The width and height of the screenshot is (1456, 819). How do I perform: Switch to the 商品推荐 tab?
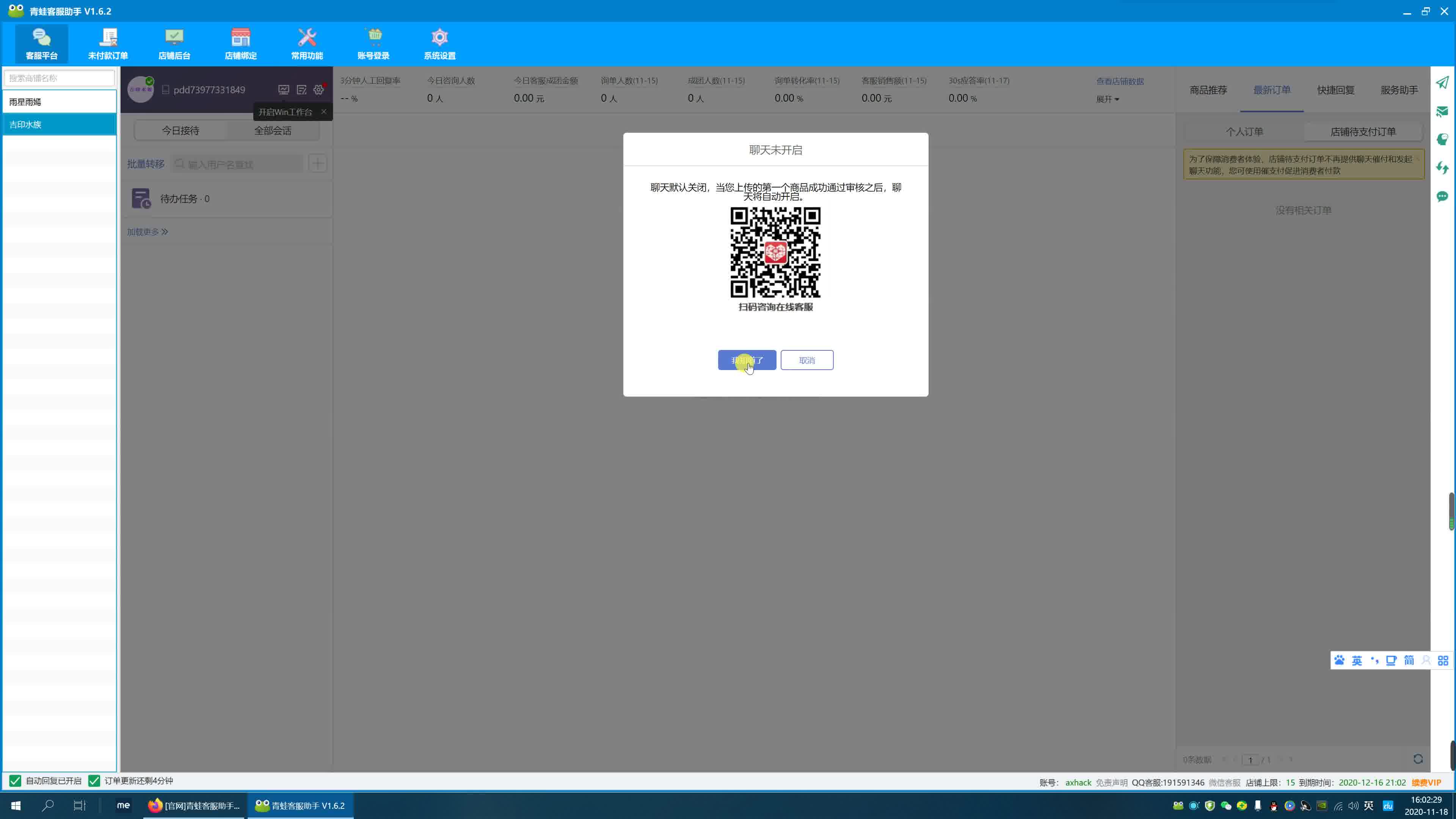click(x=1208, y=90)
